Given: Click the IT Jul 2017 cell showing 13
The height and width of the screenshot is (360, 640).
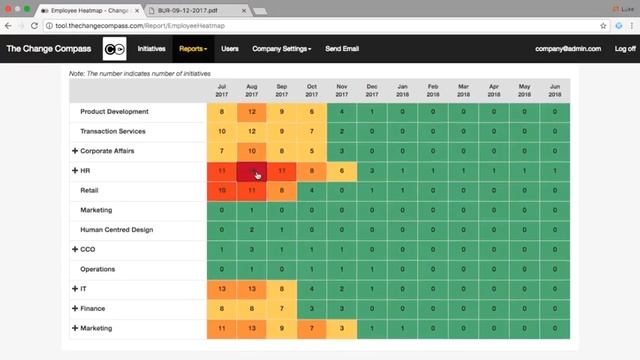Looking at the screenshot, I should point(222,289).
